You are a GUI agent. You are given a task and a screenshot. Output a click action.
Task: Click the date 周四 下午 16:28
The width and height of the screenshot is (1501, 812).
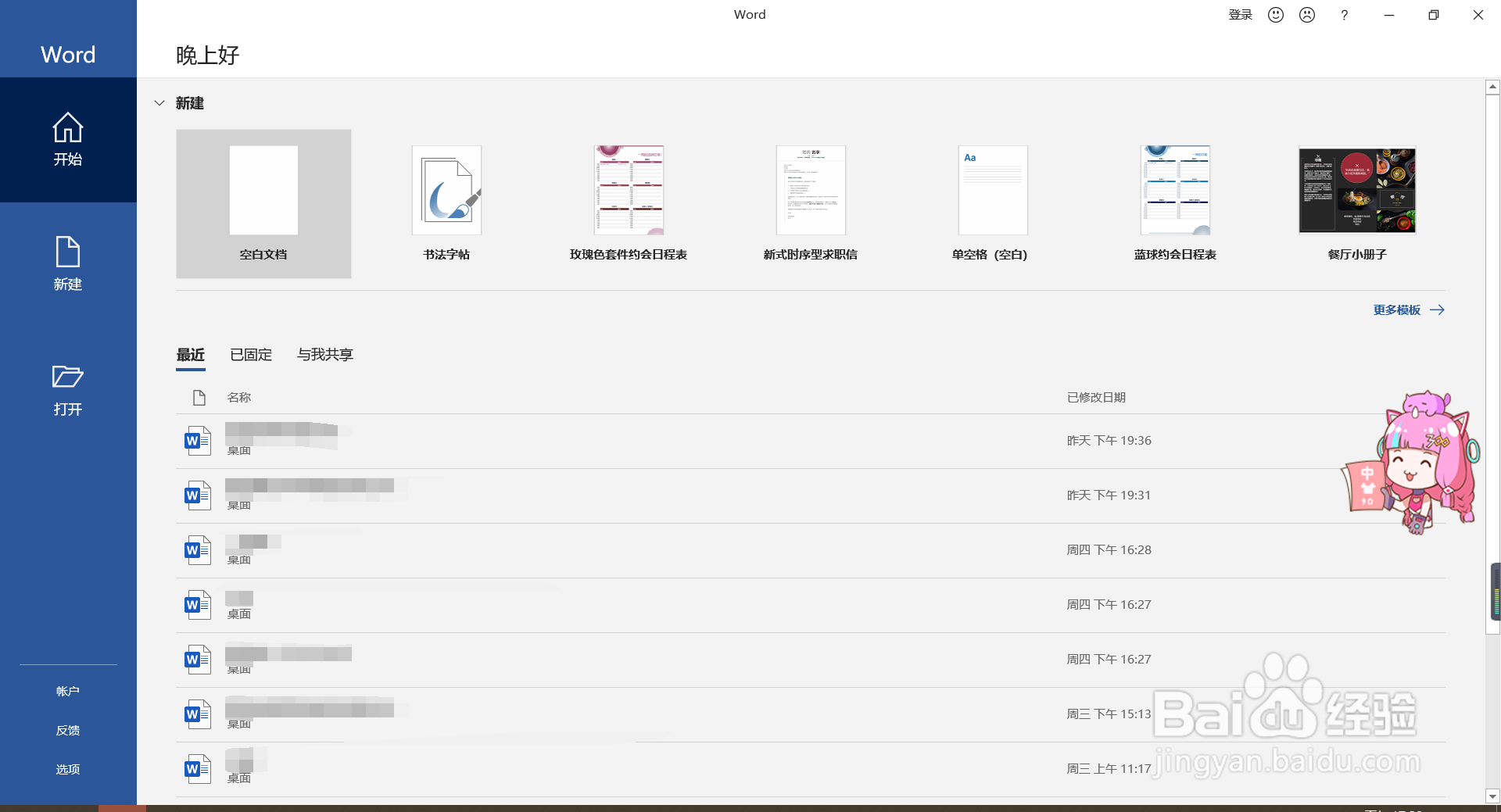point(1109,550)
